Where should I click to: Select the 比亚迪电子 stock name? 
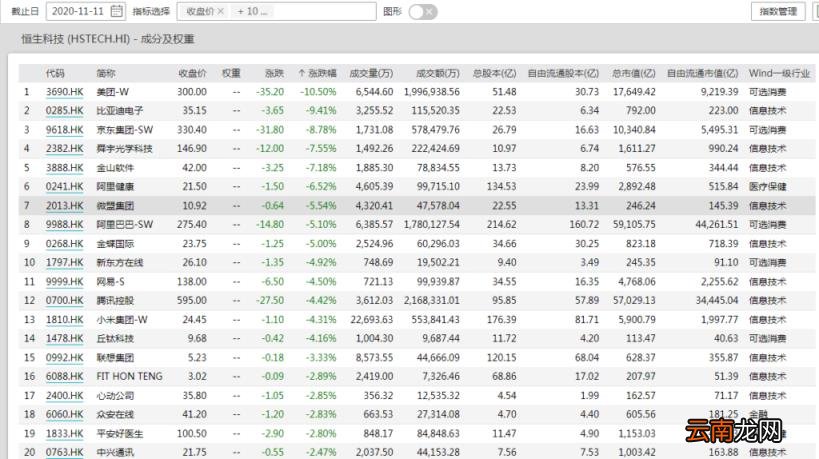pos(120,111)
